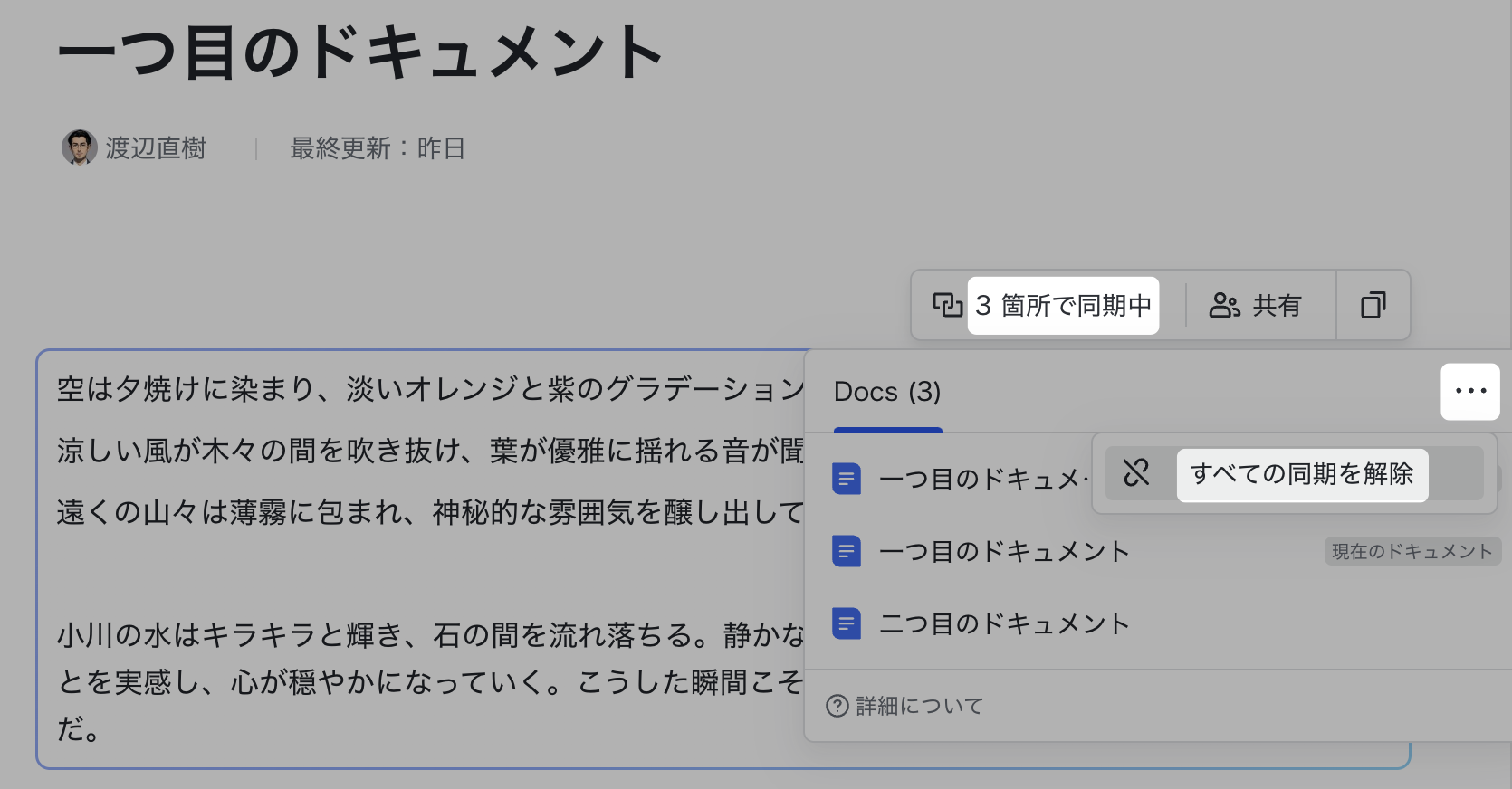The width and height of the screenshot is (1512, 789).
Task: Click the "現在のドキュメント" badge
Action: [x=1412, y=551]
